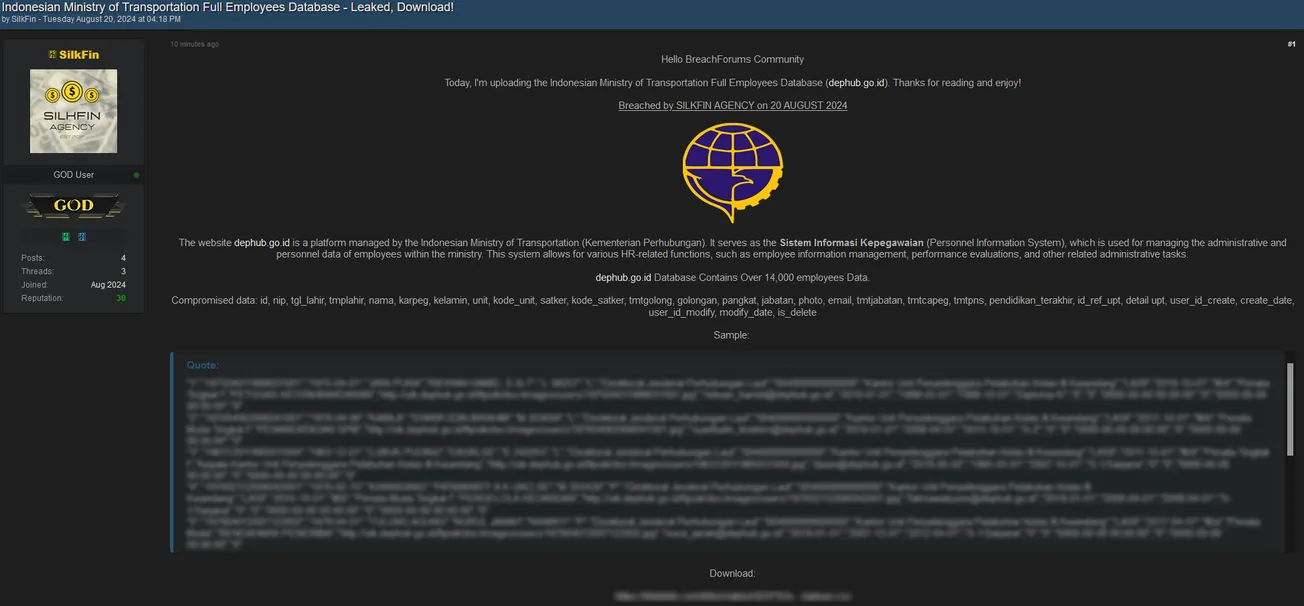
Task: Click the quote box vertical scrollbar
Action: click(1289, 400)
